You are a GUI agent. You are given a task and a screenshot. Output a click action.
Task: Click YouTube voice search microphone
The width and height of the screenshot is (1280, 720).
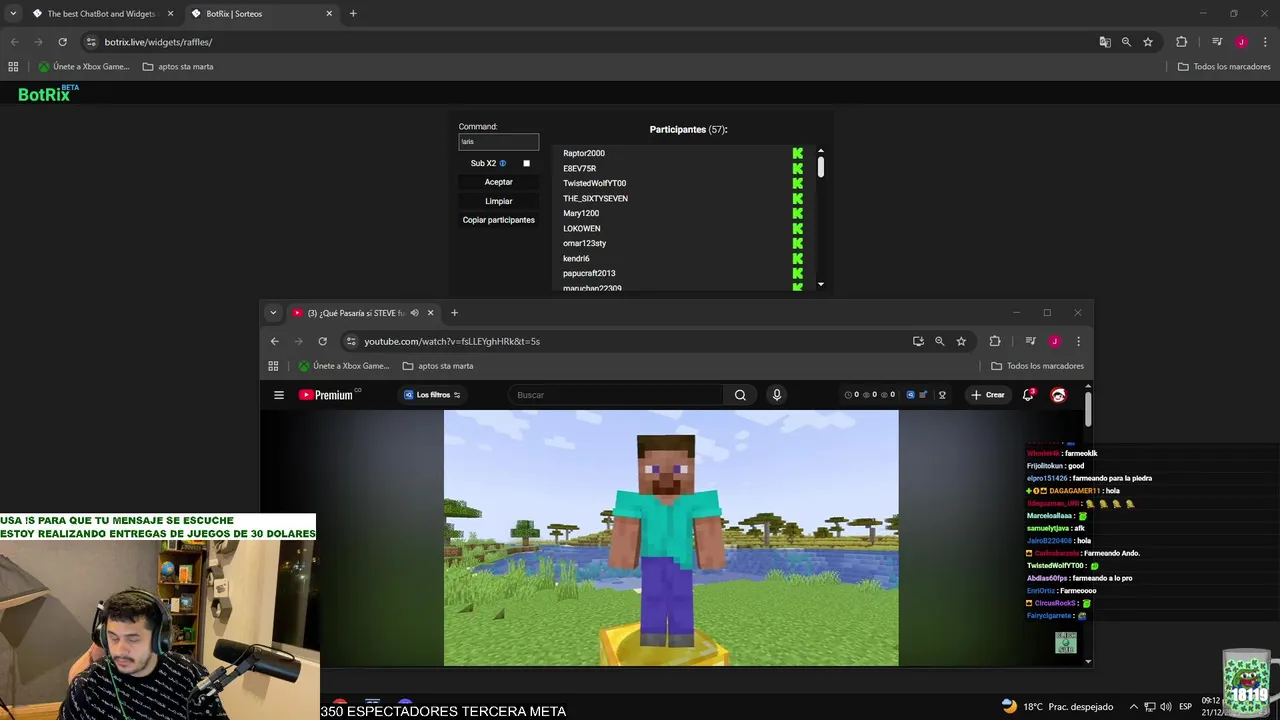point(776,395)
